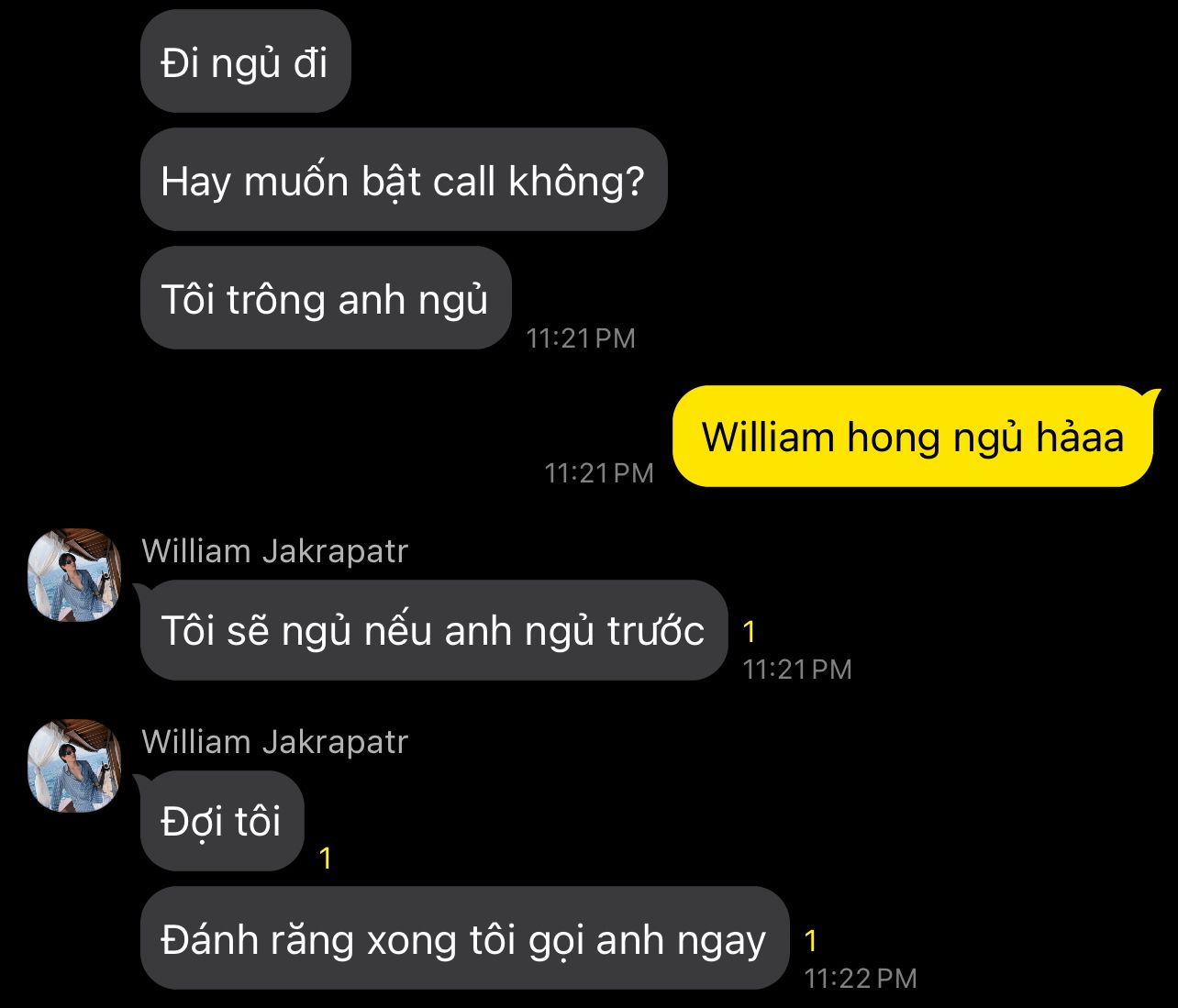Click the 11:21 PM timestamp beside "Tôi trông anh ngủ"
This screenshot has height=1008, width=1178.
581,338
